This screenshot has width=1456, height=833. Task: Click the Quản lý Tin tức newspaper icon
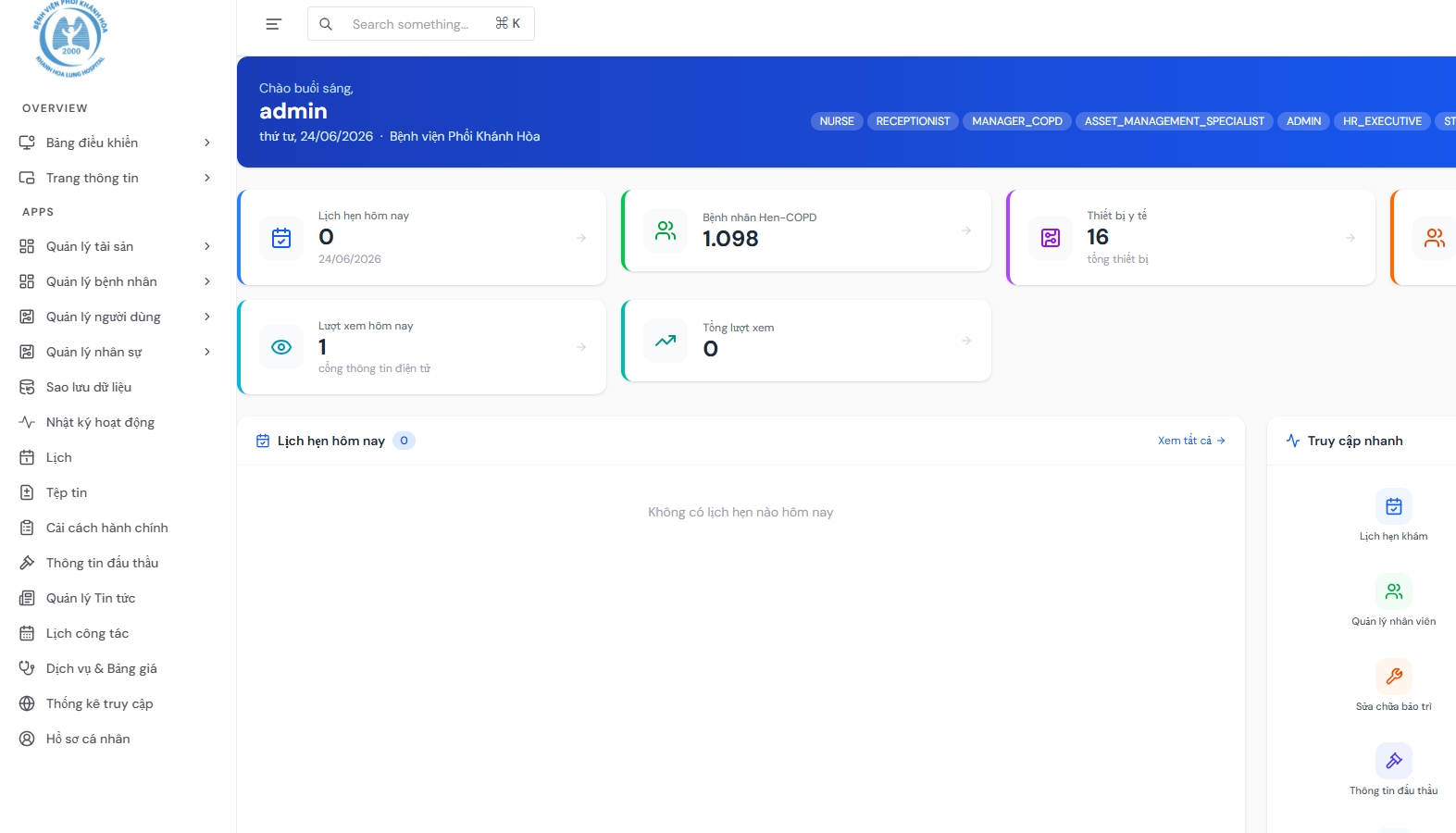(27, 598)
